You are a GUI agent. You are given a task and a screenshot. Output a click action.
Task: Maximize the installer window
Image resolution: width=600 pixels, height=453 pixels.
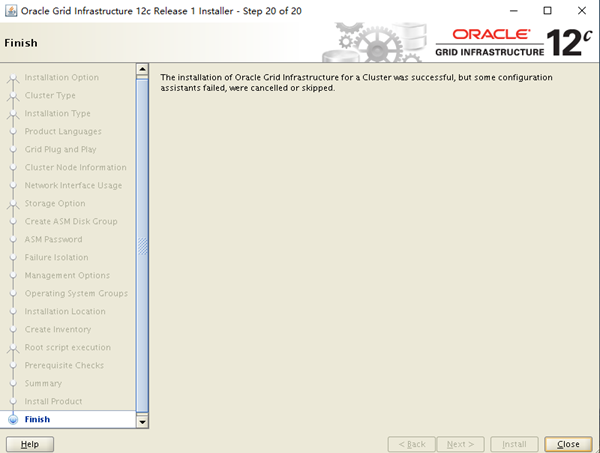[548, 11]
